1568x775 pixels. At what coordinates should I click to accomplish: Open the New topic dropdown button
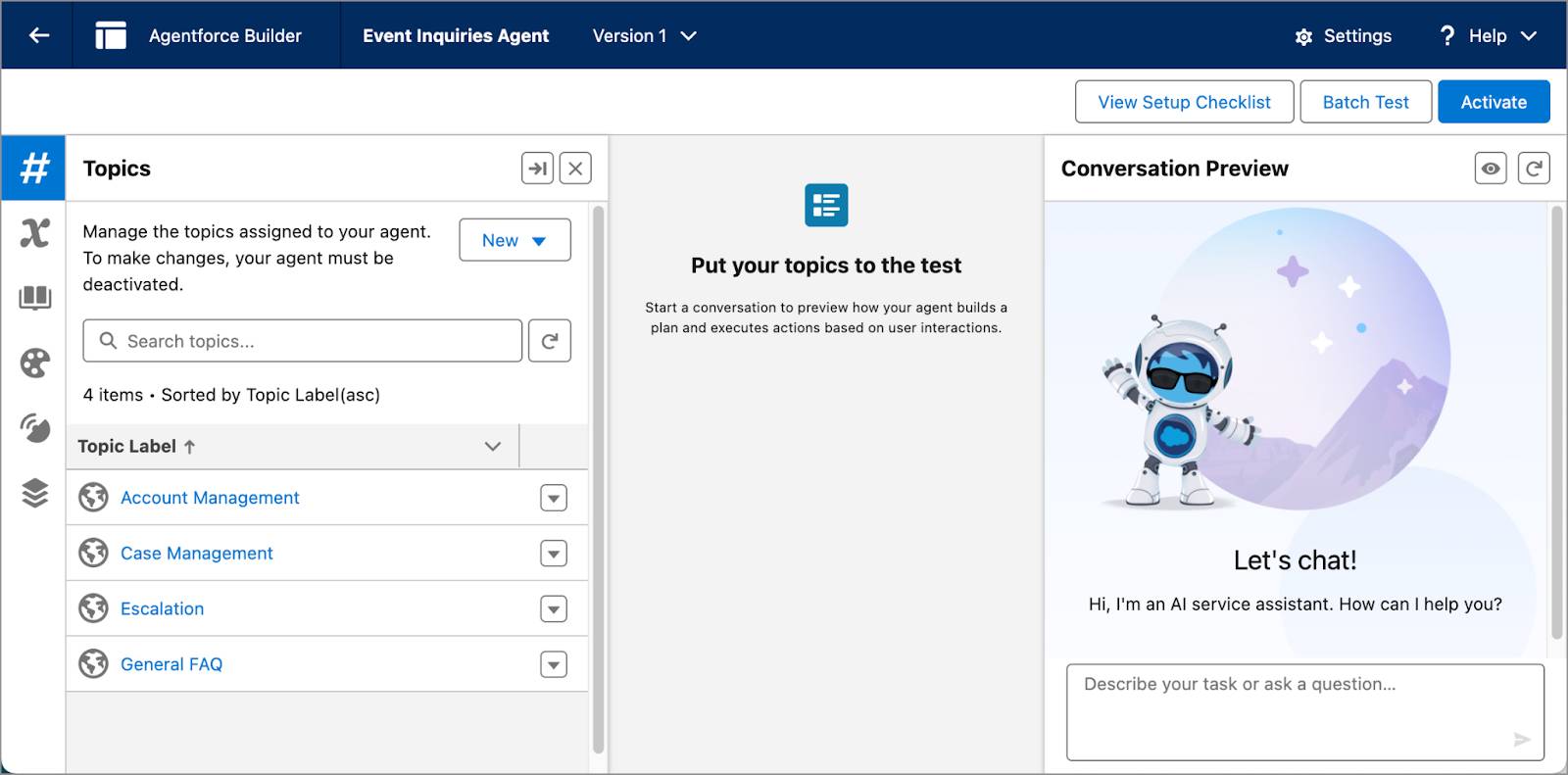pos(514,240)
